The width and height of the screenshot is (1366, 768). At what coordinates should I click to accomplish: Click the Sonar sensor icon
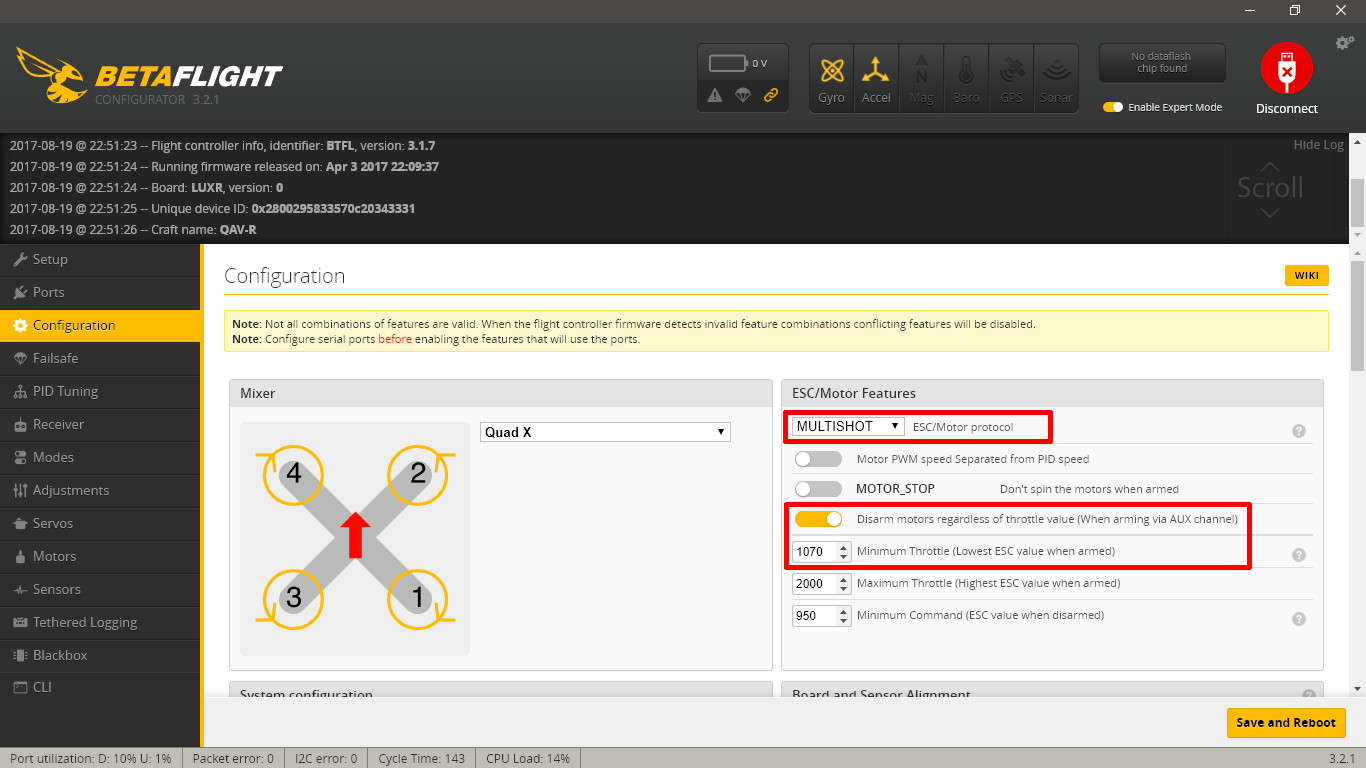[1056, 79]
